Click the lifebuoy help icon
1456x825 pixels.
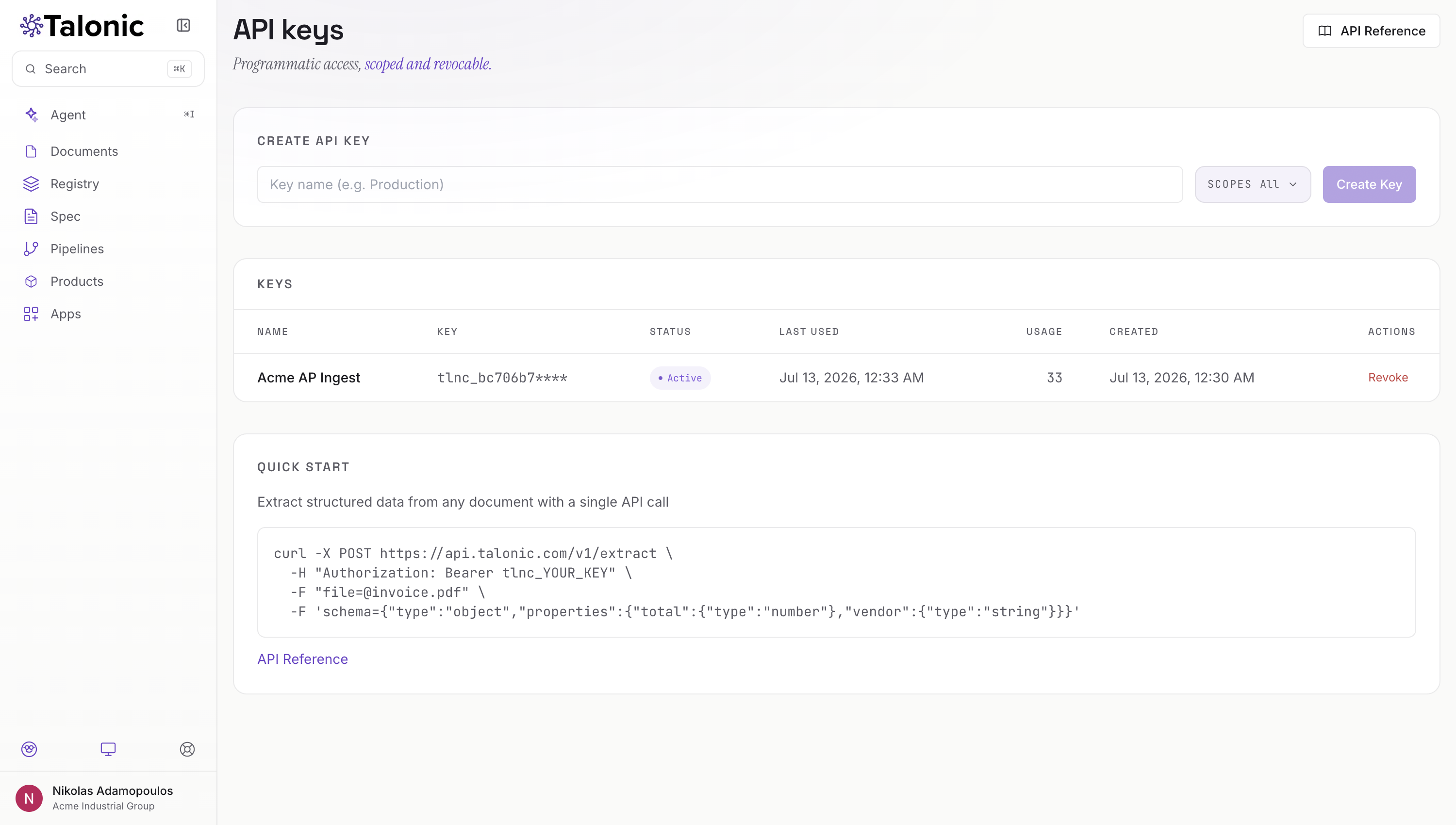[187, 749]
